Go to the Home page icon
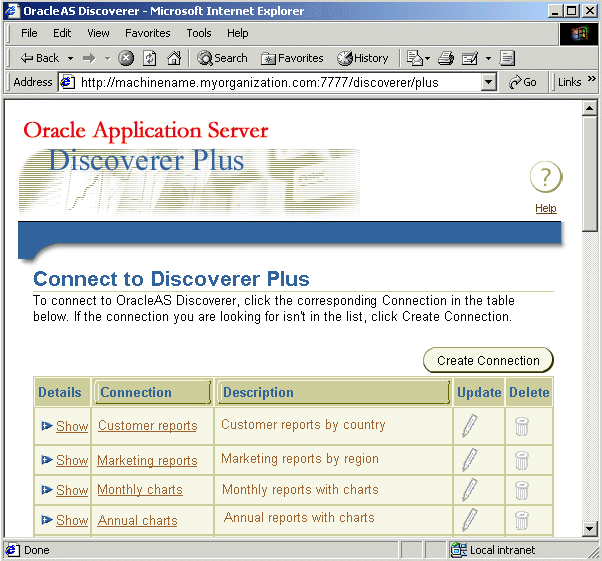 coord(174,58)
